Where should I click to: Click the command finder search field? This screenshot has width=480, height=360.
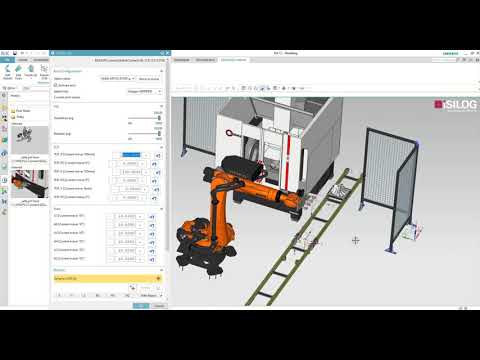point(444,60)
